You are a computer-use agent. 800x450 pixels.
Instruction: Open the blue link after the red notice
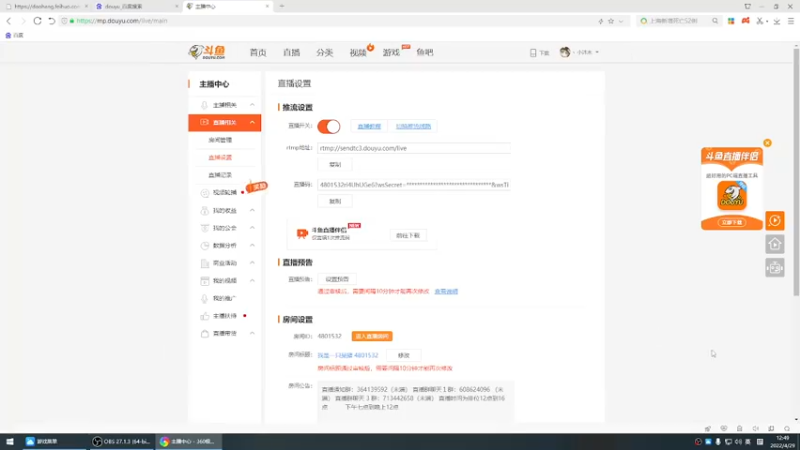click(x=446, y=292)
